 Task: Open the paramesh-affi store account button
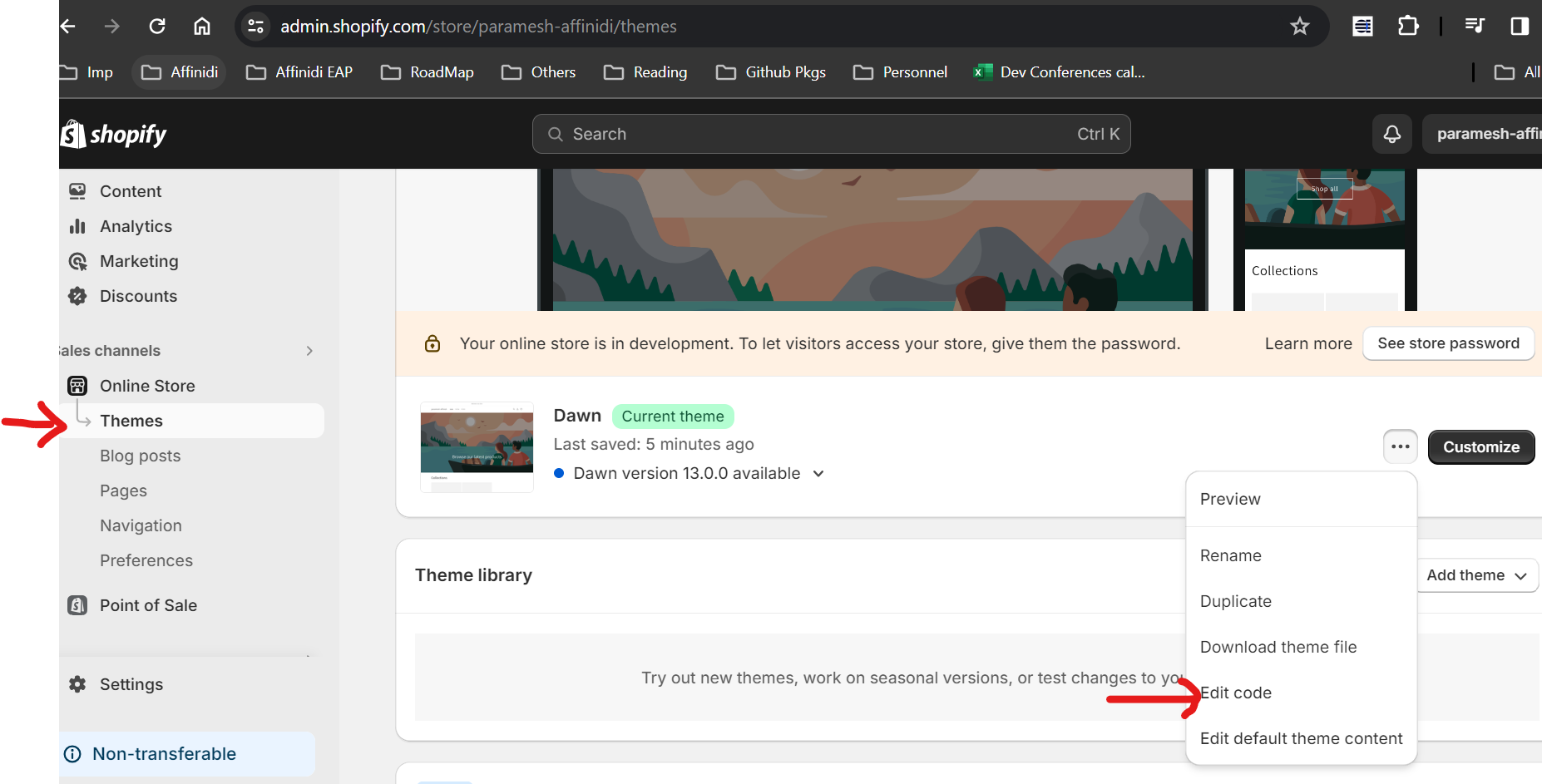1482,134
